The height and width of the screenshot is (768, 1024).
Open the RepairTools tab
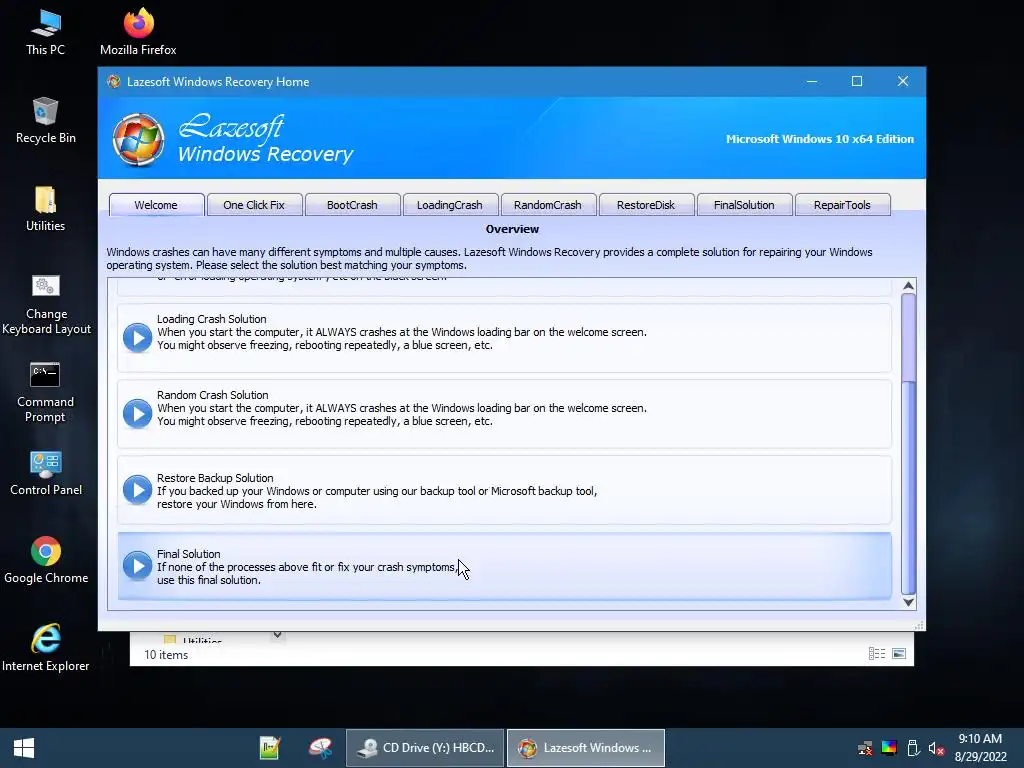(842, 205)
